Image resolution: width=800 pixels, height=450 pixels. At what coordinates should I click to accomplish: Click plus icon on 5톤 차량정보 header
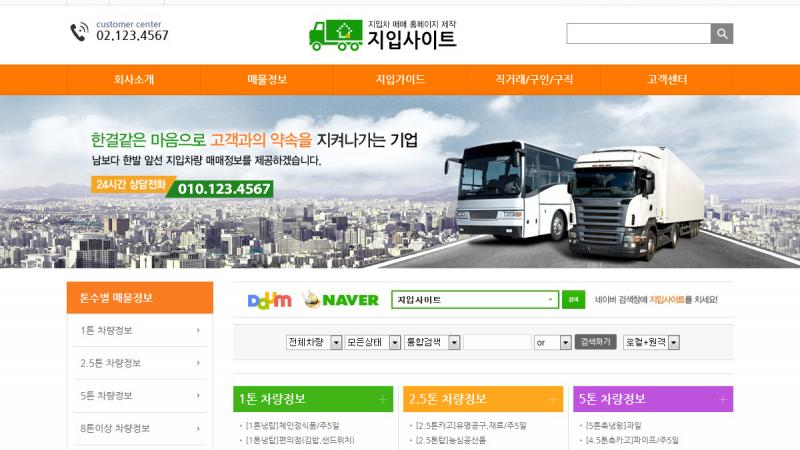click(722, 399)
